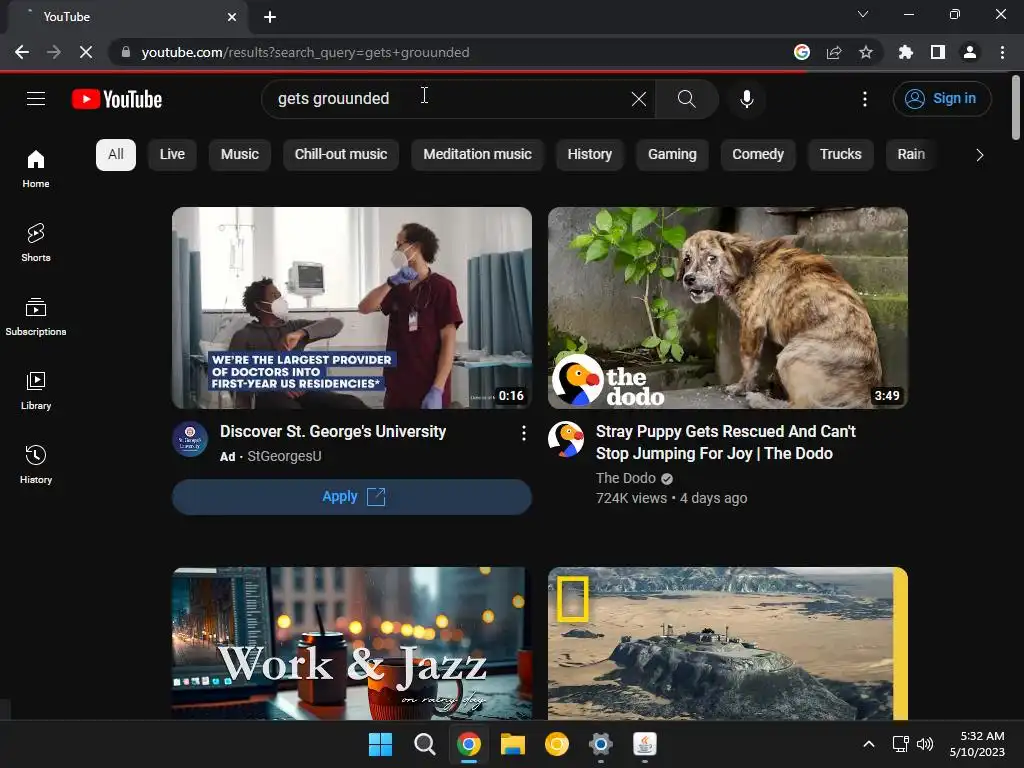
Task: Open the volume control in tray
Action: click(x=925, y=744)
